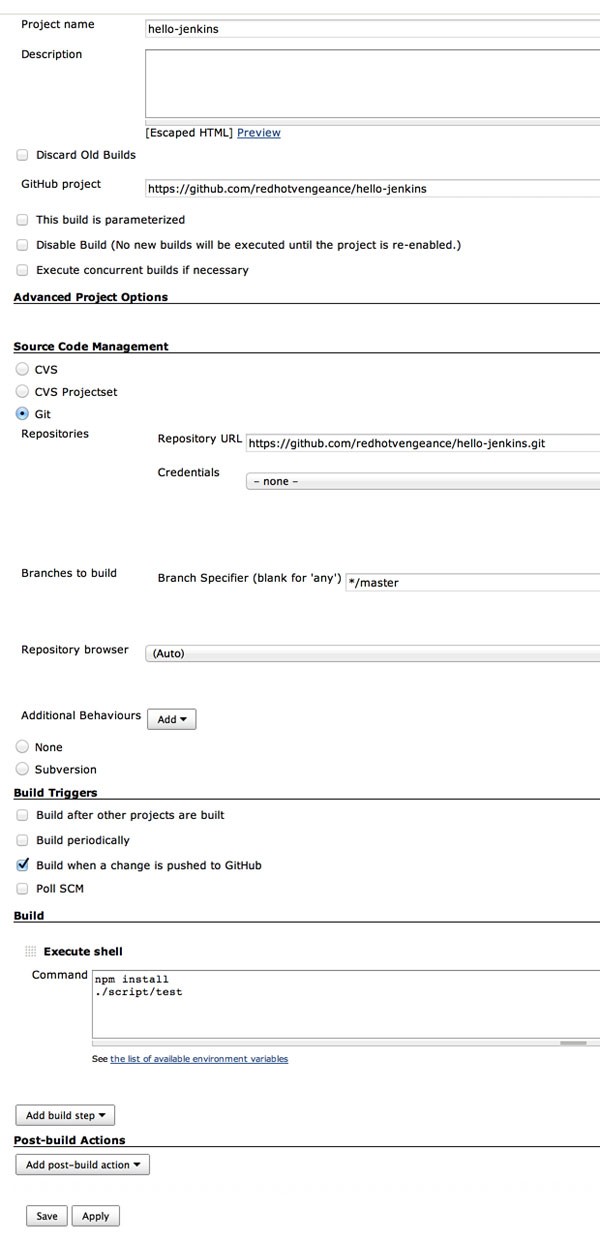The width and height of the screenshot is (600, 1241).
Task: Expand the Additional Behaviours Add menu
Action: (172, 719)
